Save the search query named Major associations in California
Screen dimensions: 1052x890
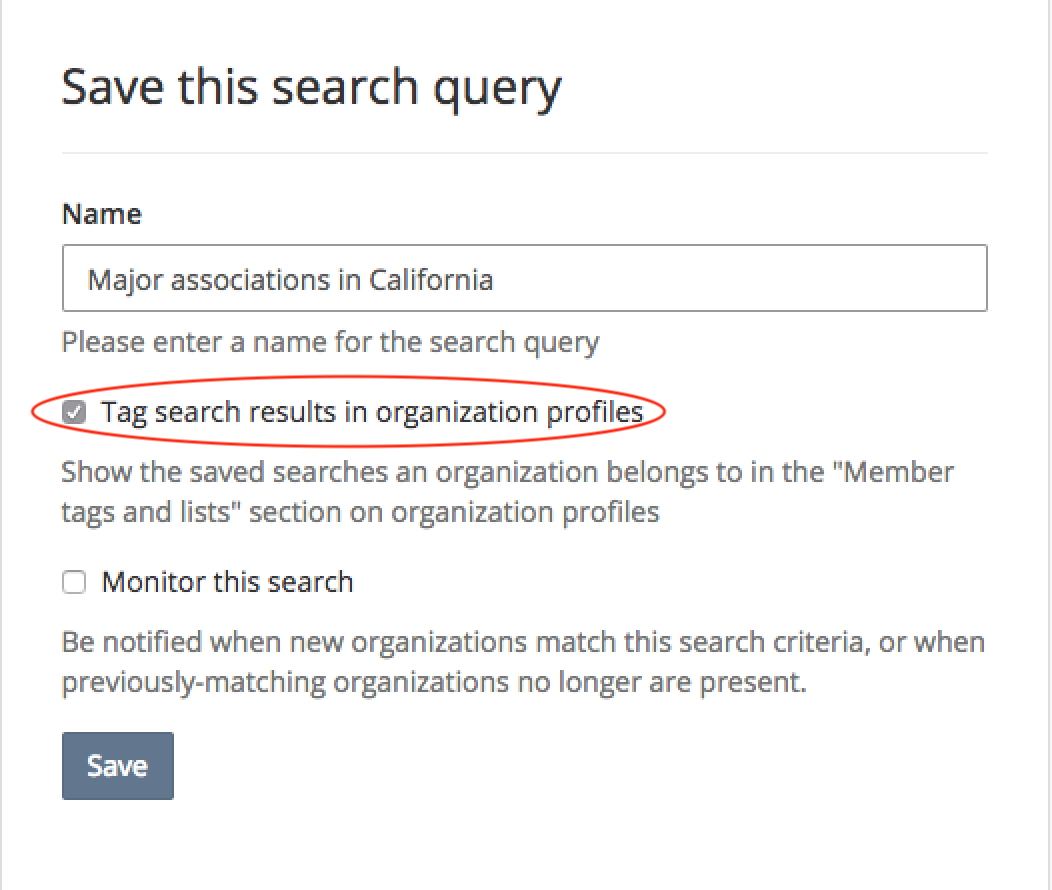click(x=117, y=765)
